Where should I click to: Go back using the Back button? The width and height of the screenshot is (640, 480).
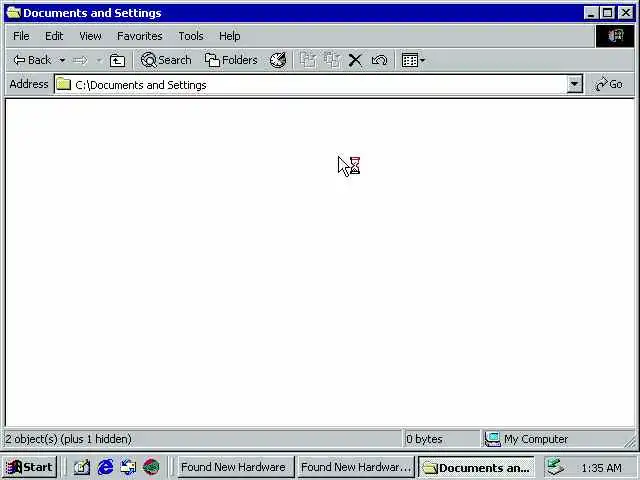coord(32,60)
